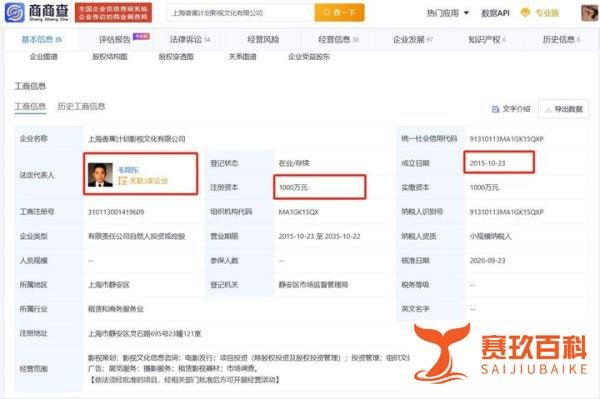
Task: Switch to the 经营信息 tab
Action: click(x=338, y=39)
